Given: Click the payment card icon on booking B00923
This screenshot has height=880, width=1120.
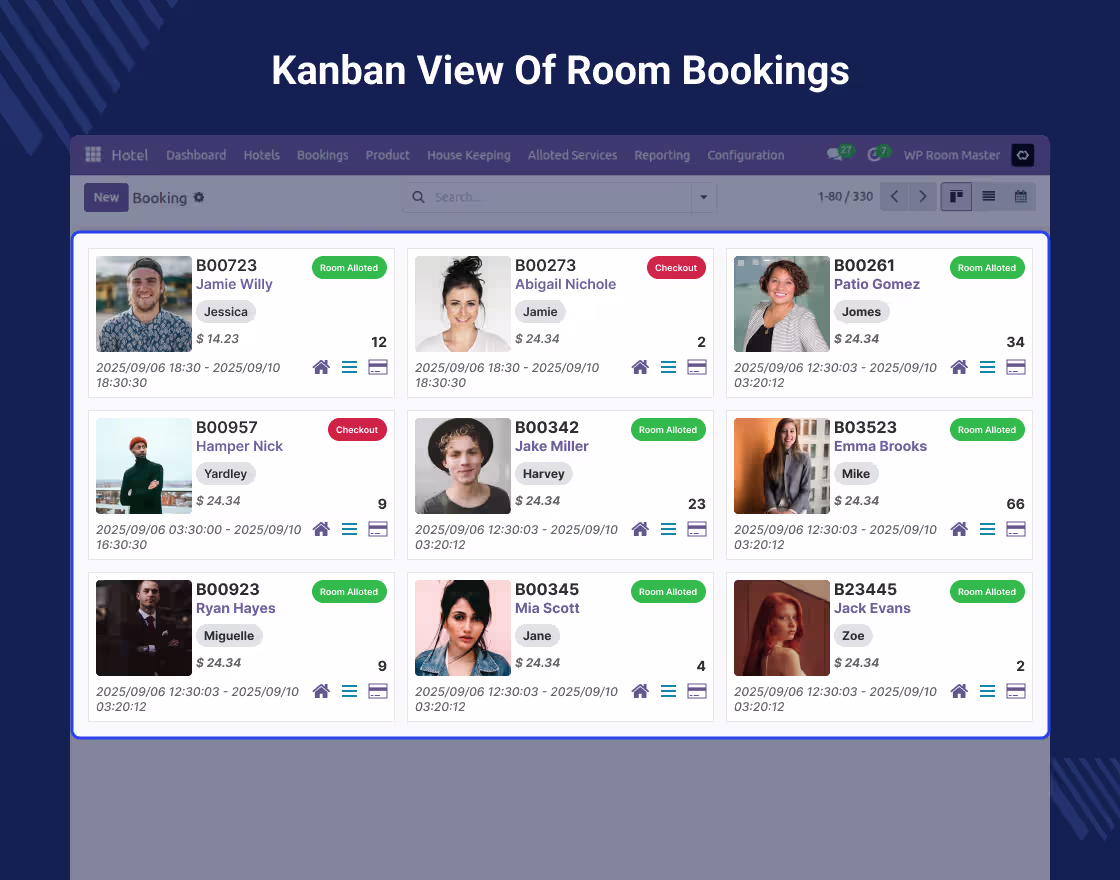Looking at the screenshot, I should tap(378, 691).
